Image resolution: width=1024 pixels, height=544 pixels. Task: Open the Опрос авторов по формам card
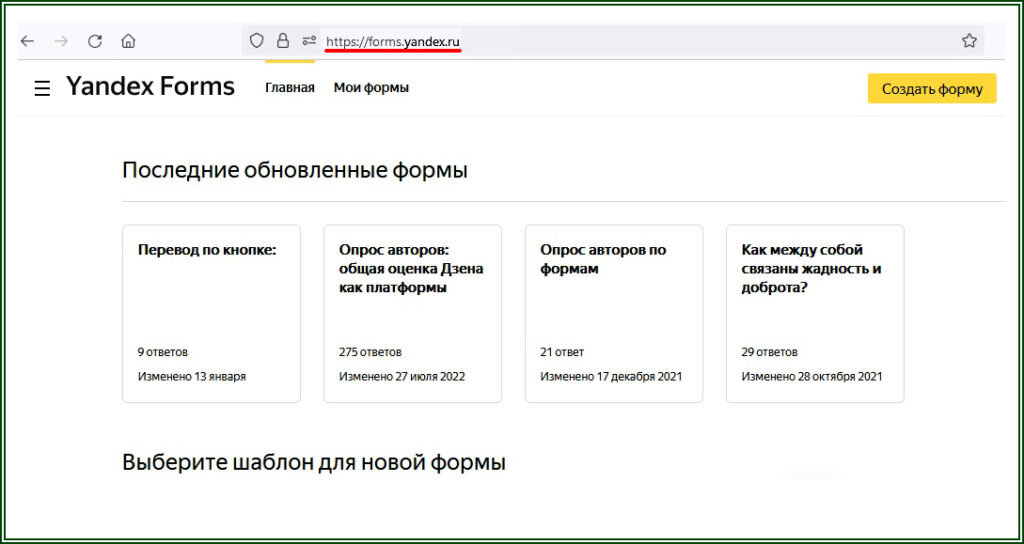614,313
